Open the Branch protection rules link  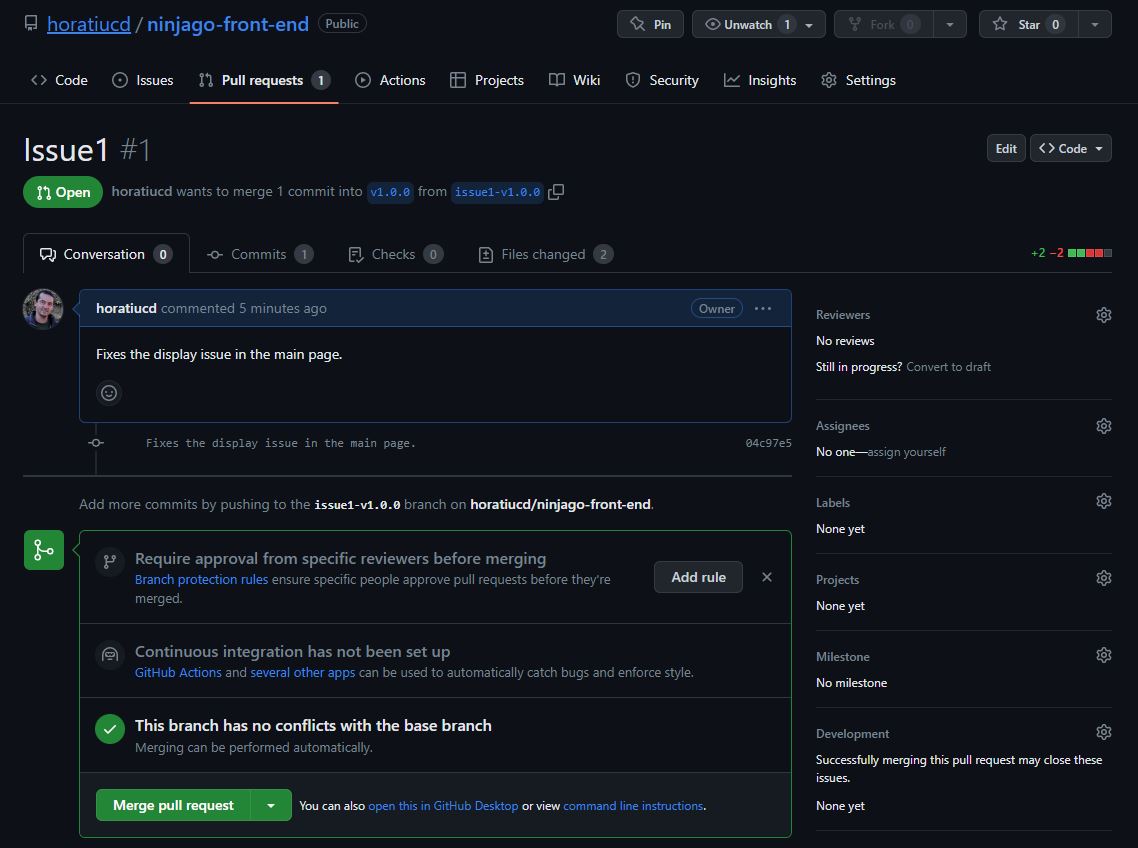tap(201, 579)
